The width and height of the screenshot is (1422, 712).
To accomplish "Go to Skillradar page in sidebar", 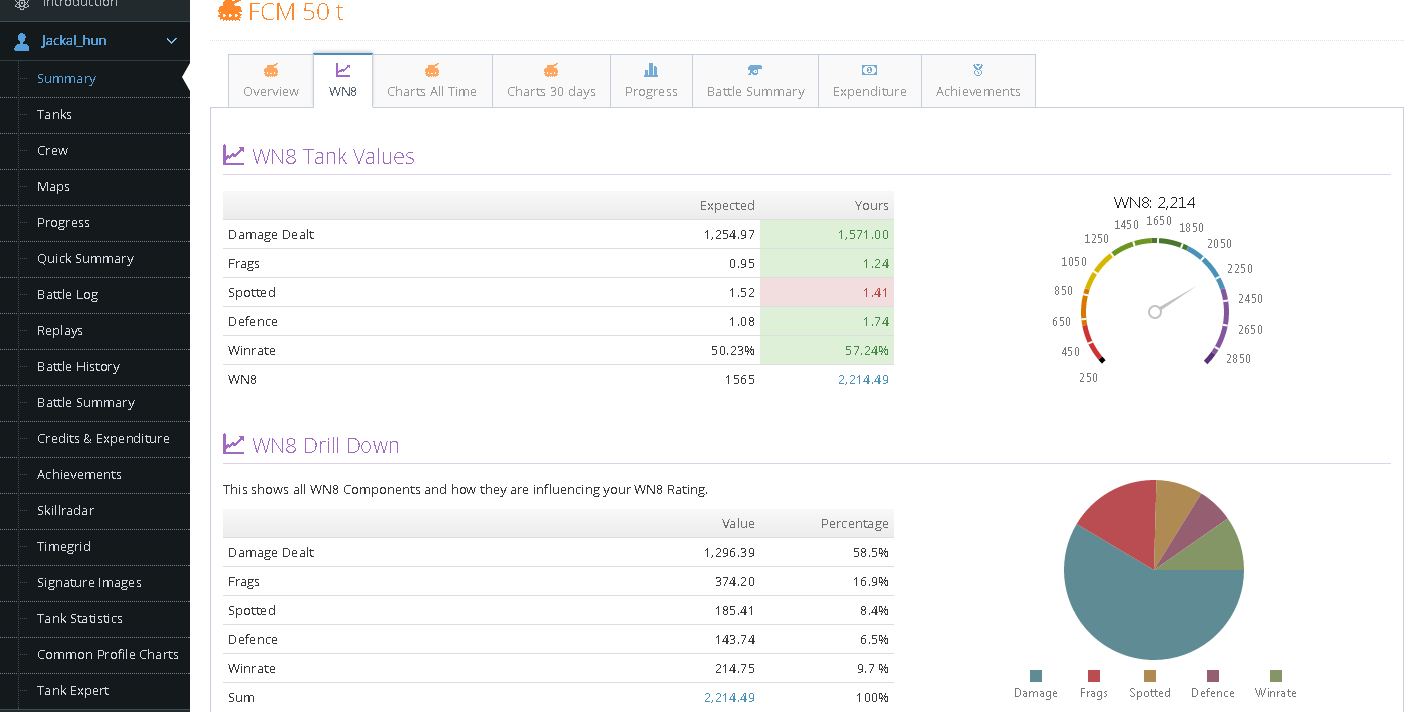I will click(65, 511).
